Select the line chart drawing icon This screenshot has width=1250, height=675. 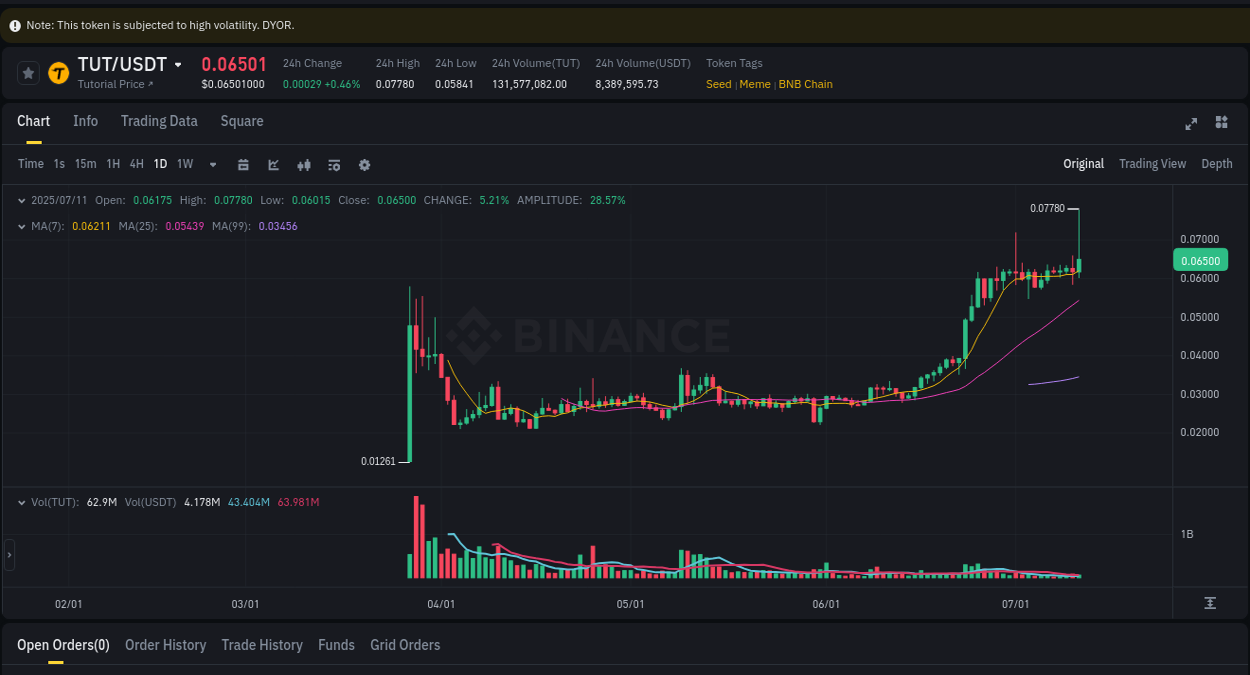pyautogui.click(x=273, y=163)
